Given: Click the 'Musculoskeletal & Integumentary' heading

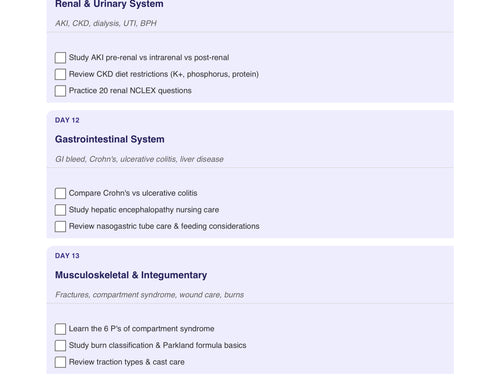Looking at the screenshot, I should (131, 275).
